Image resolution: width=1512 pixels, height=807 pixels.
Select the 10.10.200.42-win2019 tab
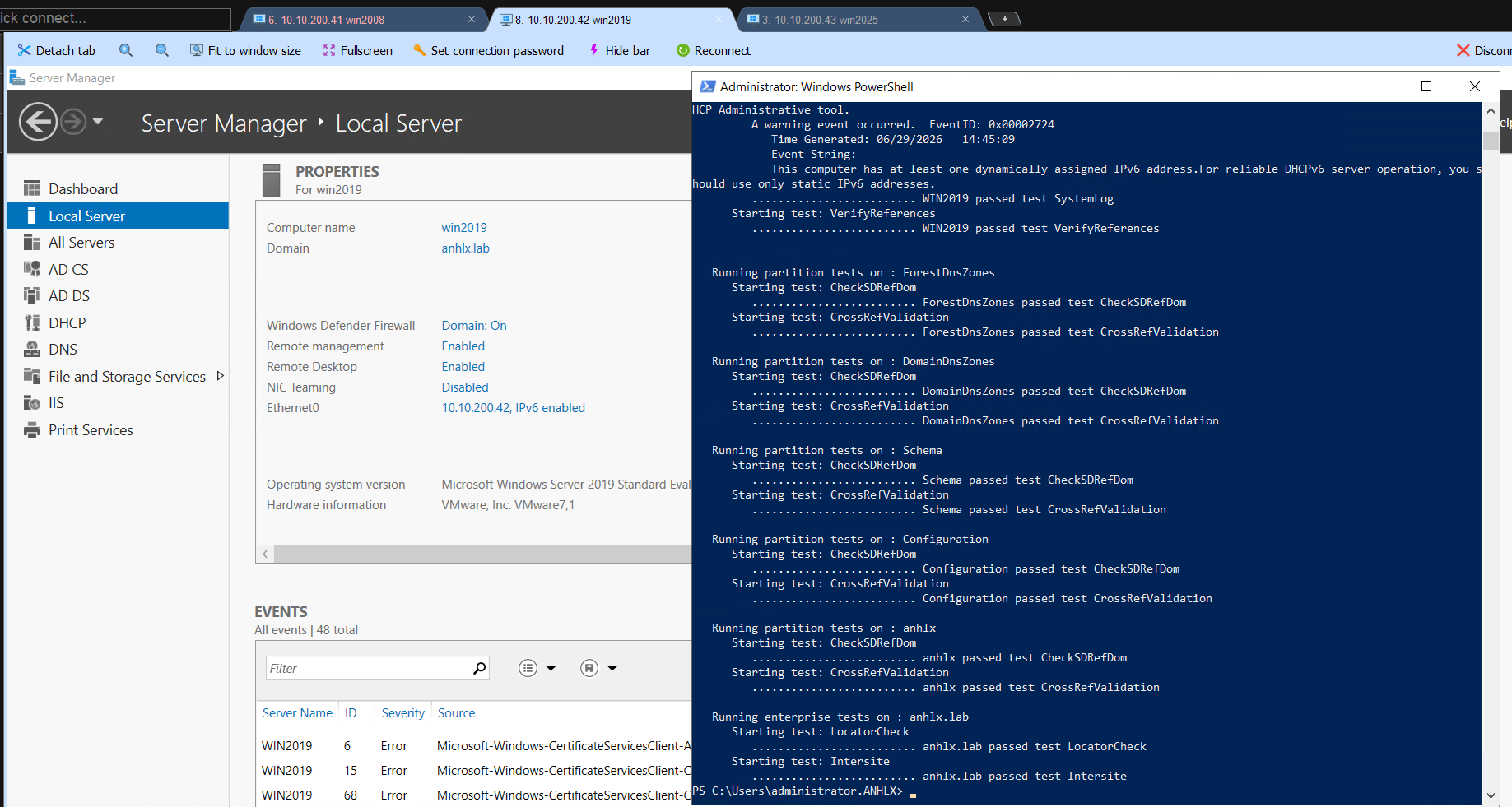(612, 19)
